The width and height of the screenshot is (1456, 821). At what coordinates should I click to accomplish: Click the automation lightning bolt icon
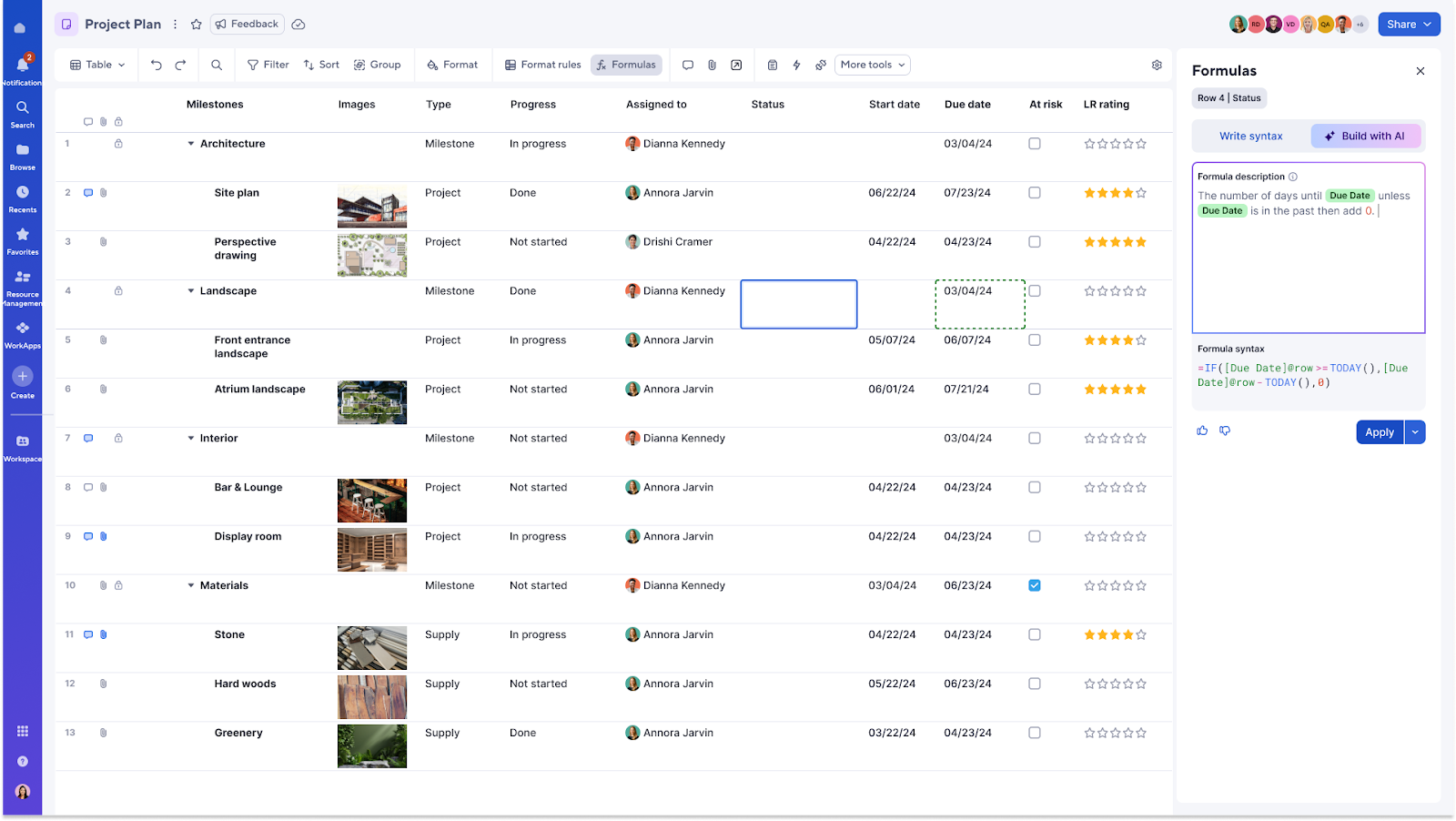tap(796, 65)
